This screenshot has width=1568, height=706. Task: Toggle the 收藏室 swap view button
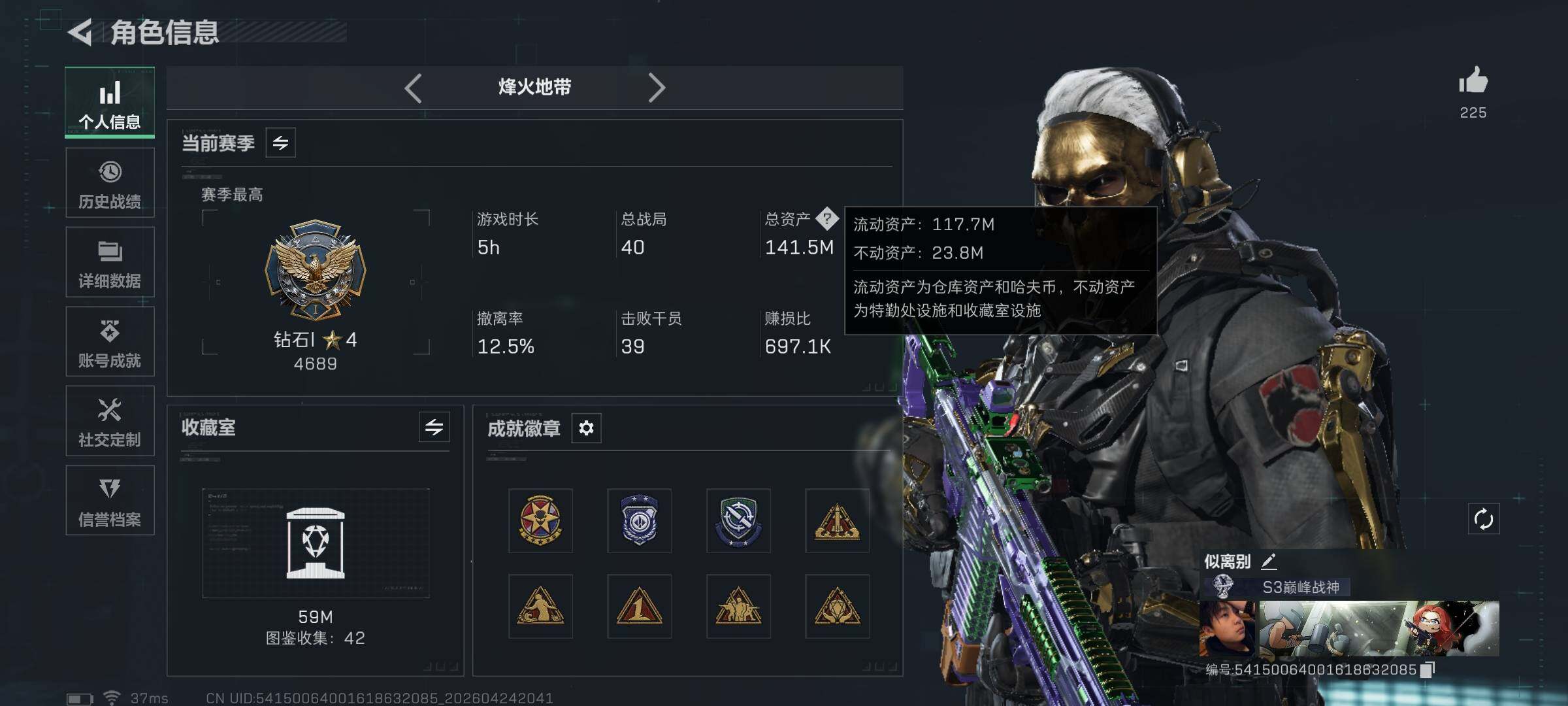434,427
